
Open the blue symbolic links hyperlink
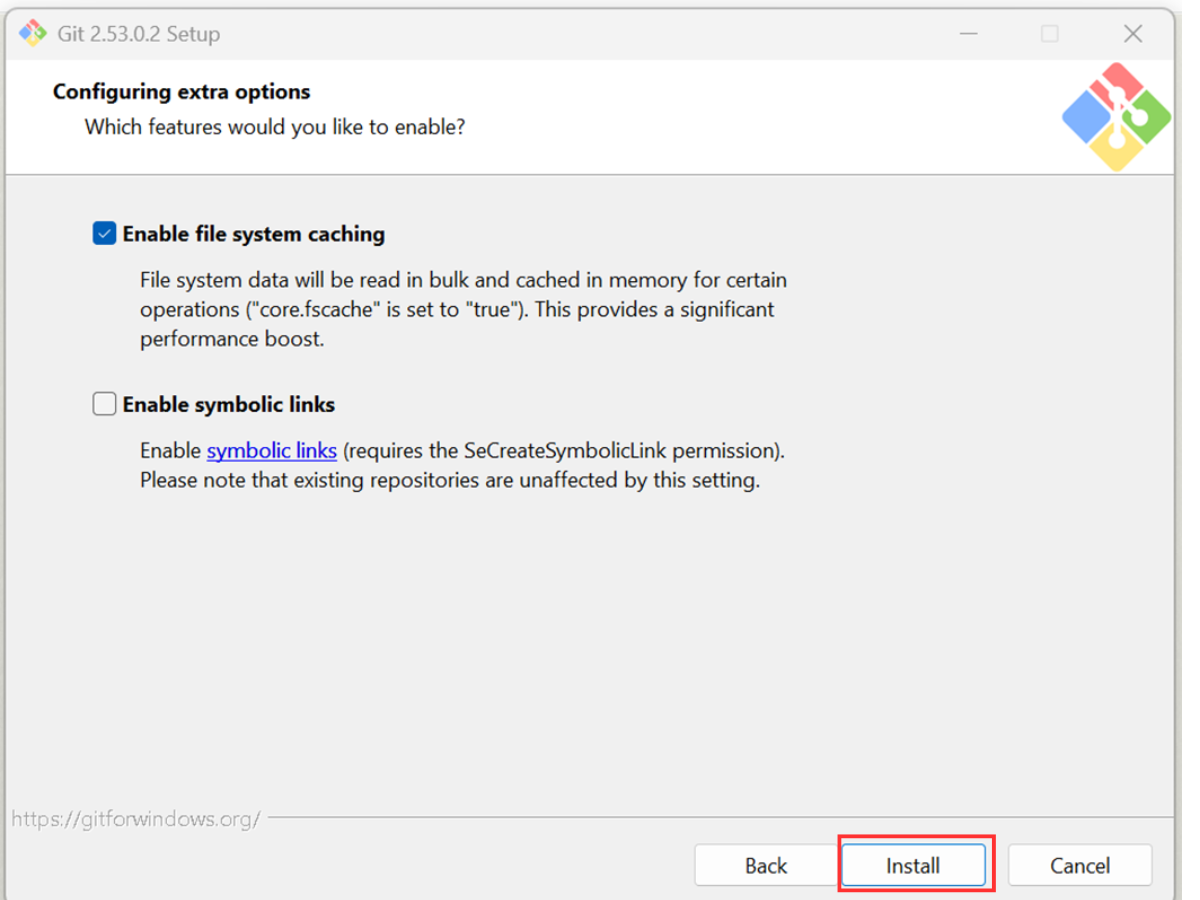271,451
